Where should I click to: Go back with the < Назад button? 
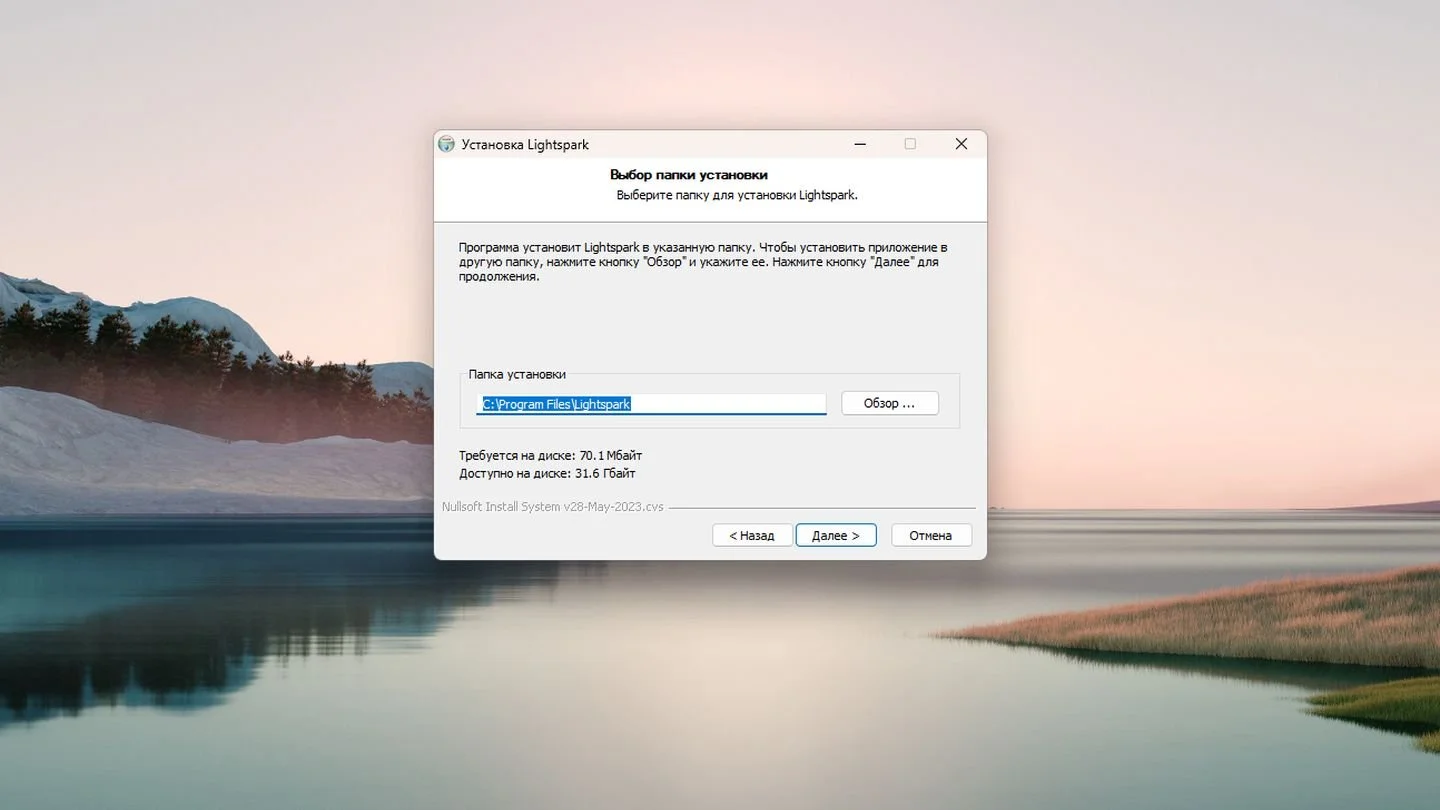(x=752, y=535)
